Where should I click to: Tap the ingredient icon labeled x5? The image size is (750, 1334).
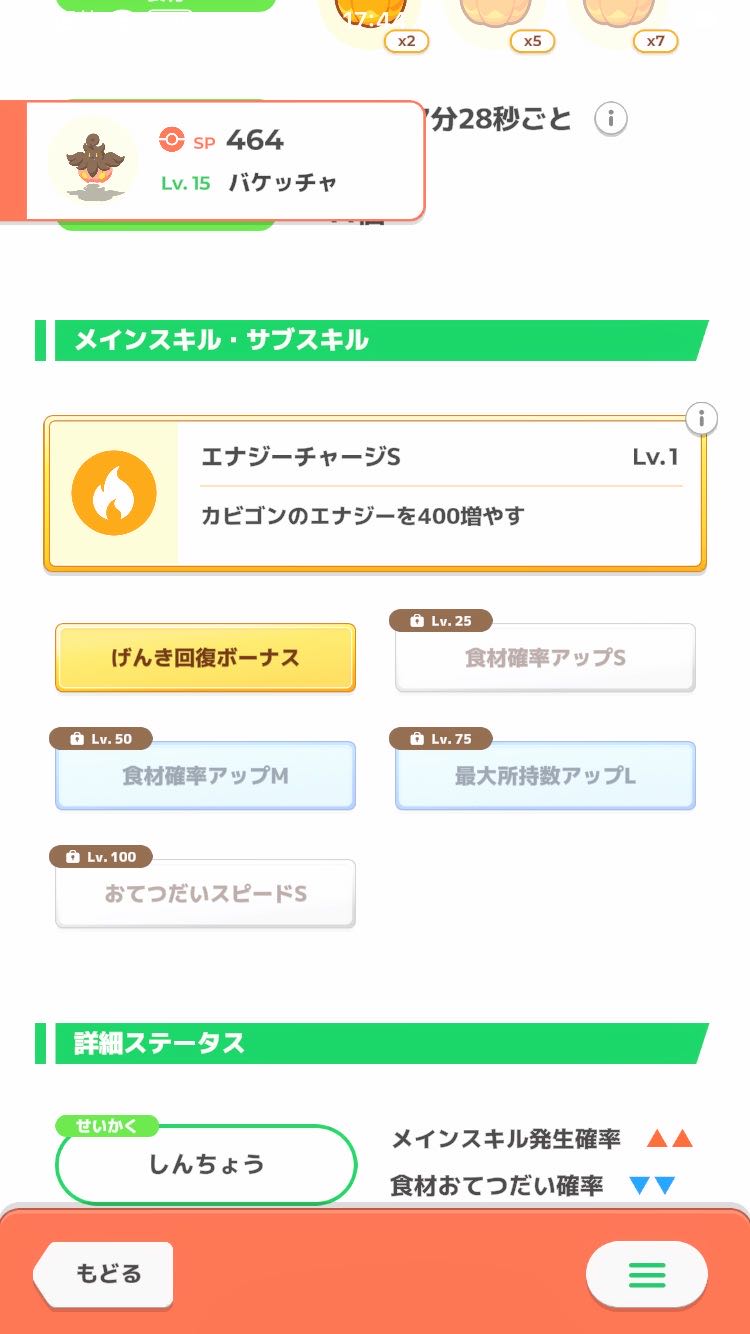pos(494,20)
